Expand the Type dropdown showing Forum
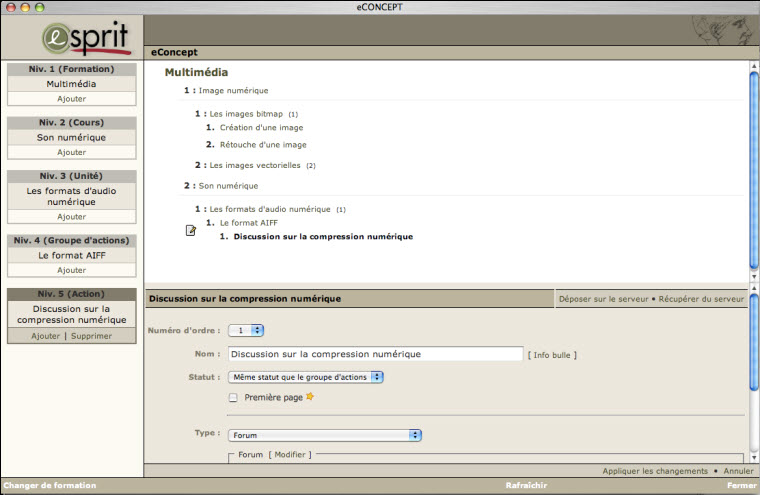 [324, 435]
